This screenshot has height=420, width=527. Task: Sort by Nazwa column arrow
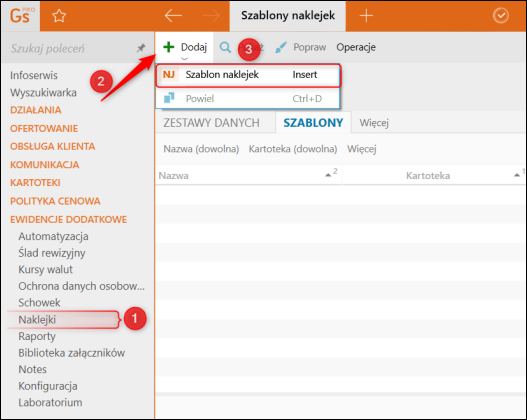coord(328,175)
